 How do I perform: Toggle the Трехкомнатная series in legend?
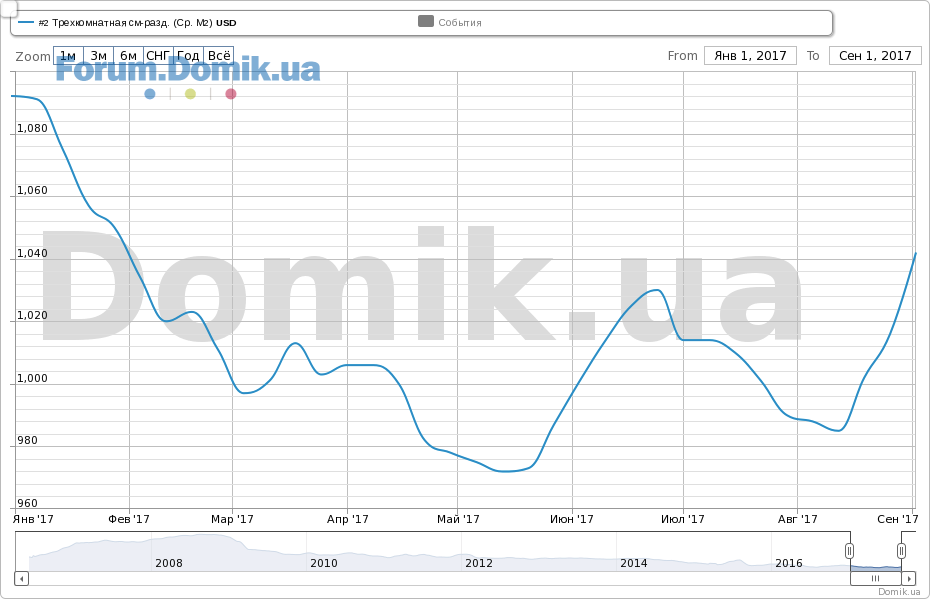(127, 23)
